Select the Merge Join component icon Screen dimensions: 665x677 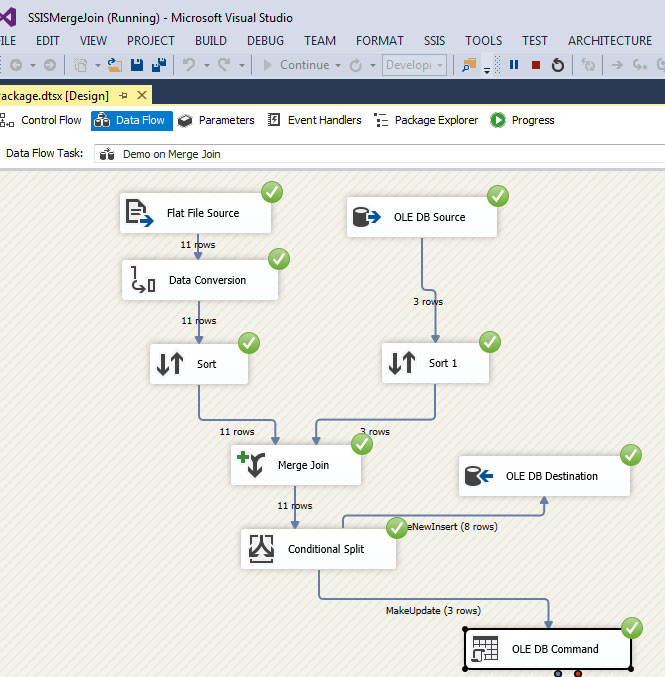[251, 464]
